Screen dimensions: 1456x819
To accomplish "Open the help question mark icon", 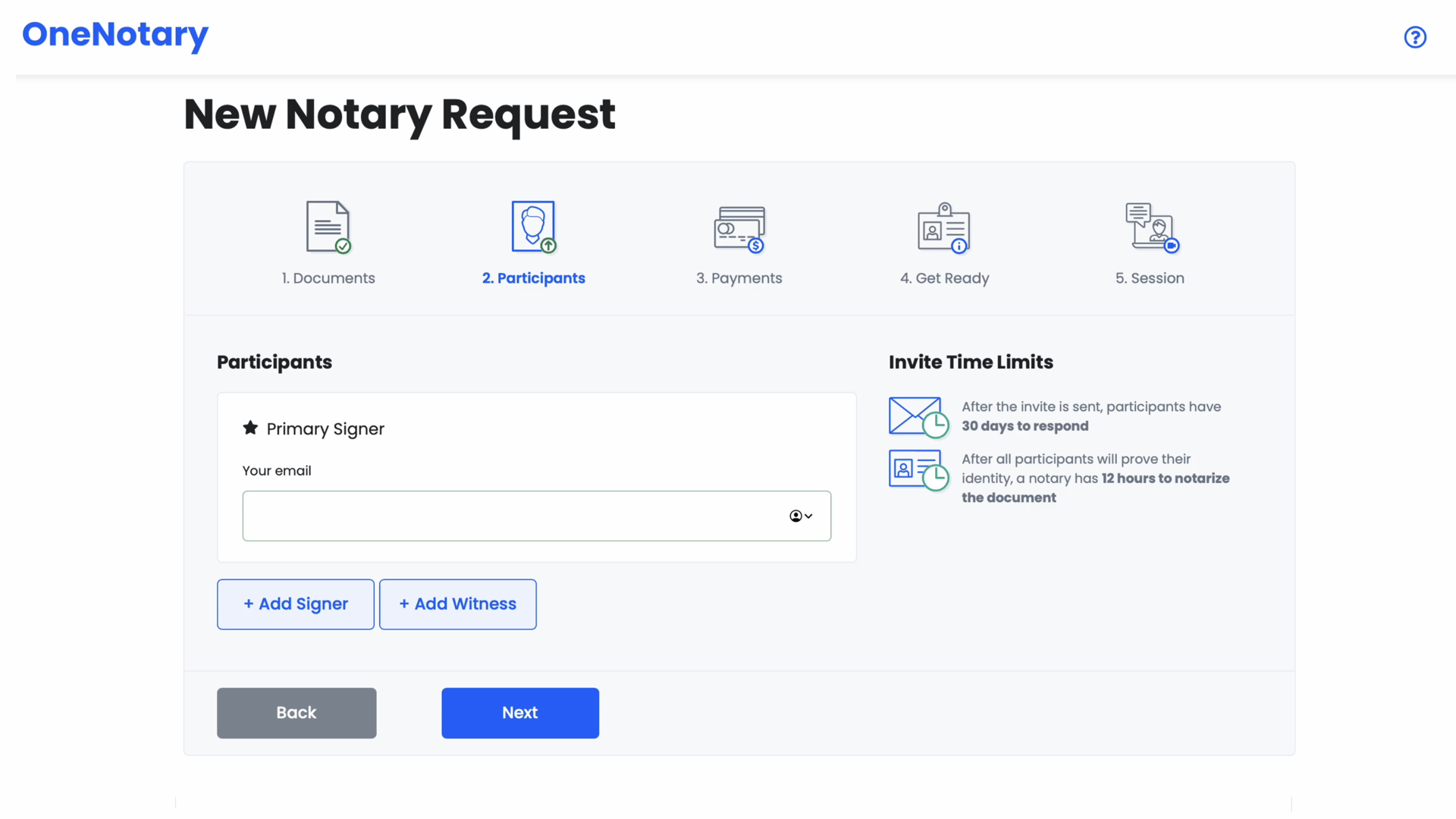I will point(1415,37).
